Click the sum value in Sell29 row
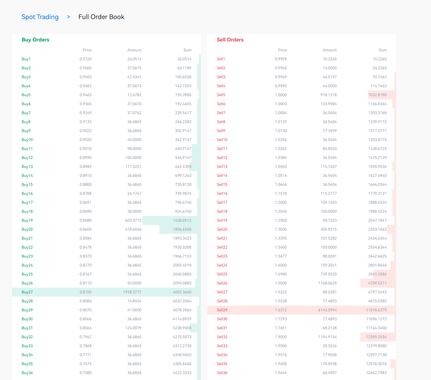Viewport: 431px width, 380px height. point(377,310)
